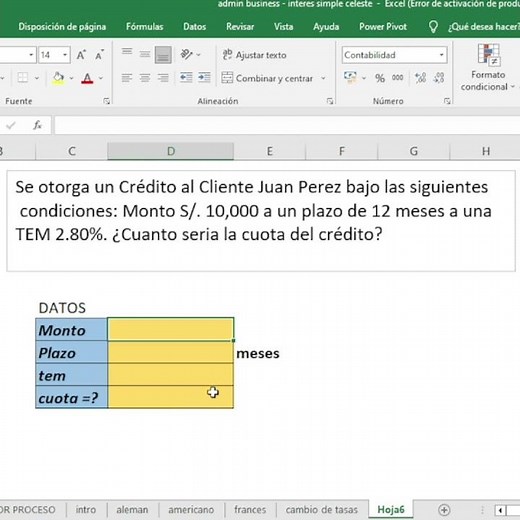Expand the font color dropdown arrow
Screen dimensions: 520x520
point(101,78)
